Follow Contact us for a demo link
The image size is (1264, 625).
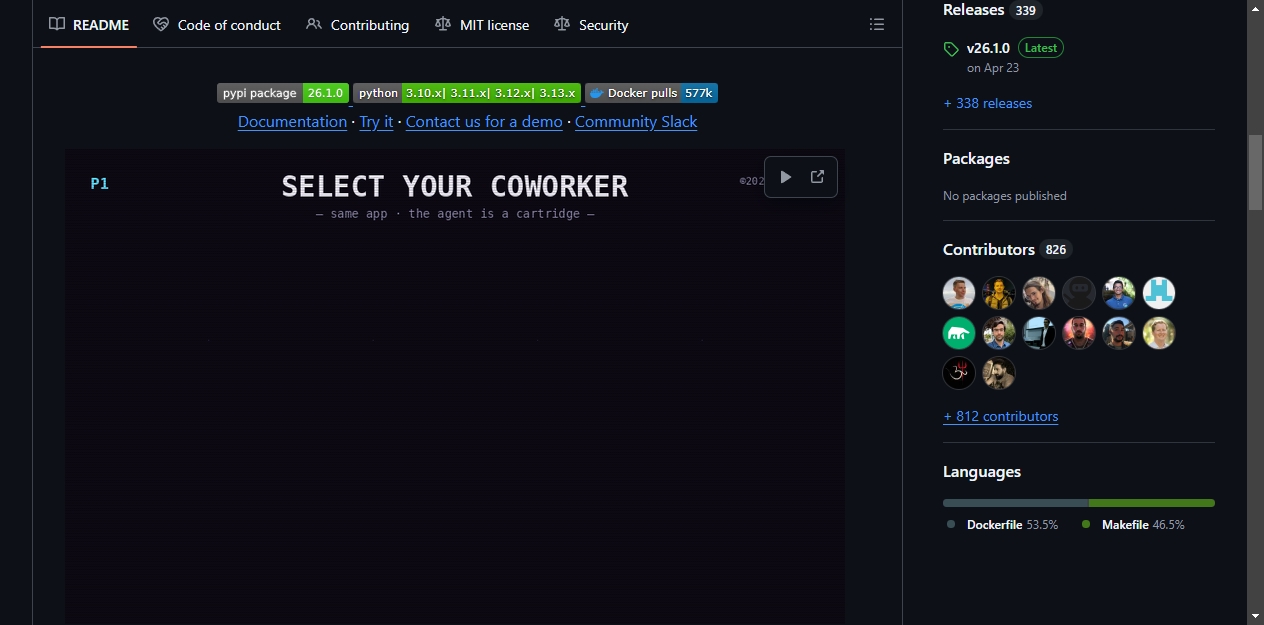(484, 122)
